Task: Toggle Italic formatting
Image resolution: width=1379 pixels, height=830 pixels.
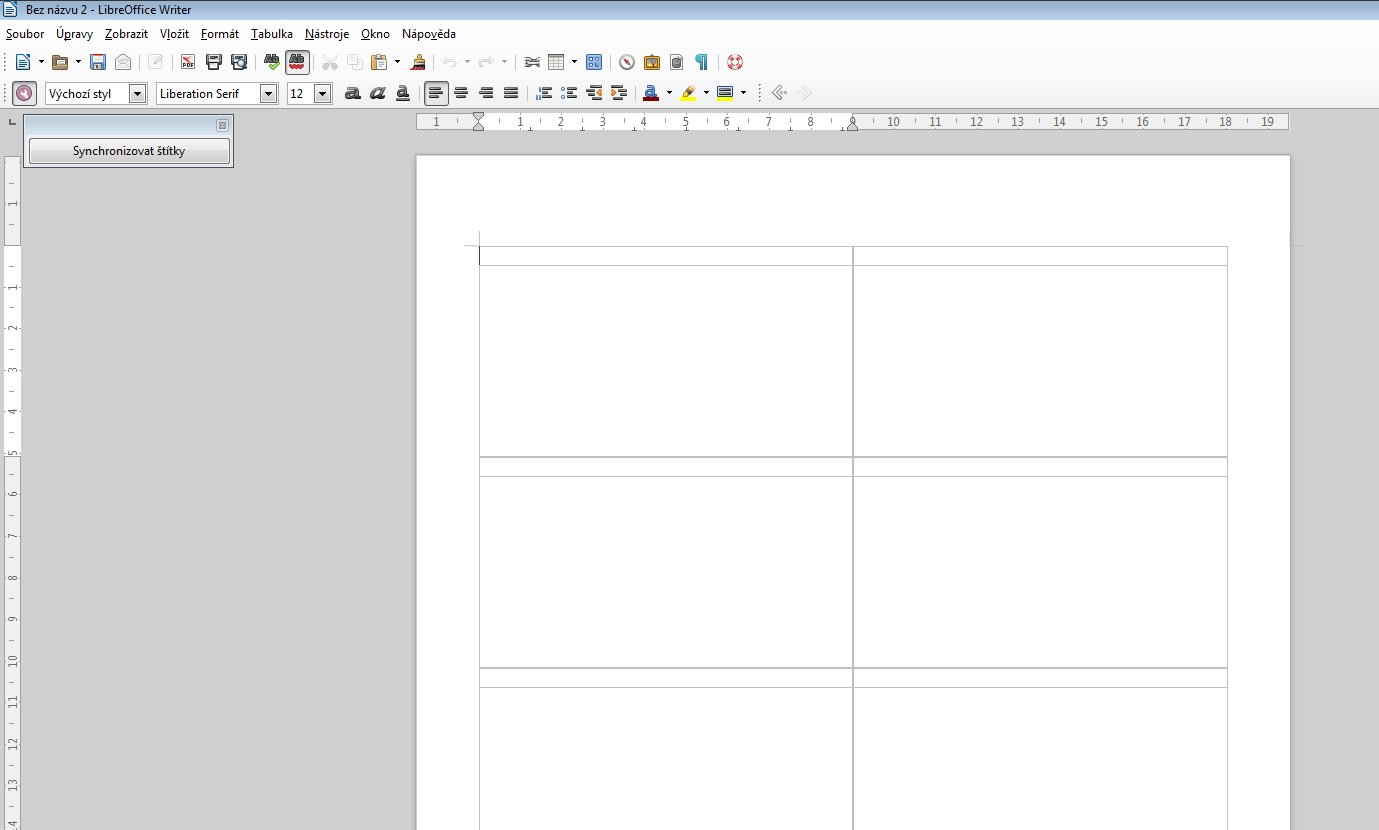Action: tap(377, 93)
